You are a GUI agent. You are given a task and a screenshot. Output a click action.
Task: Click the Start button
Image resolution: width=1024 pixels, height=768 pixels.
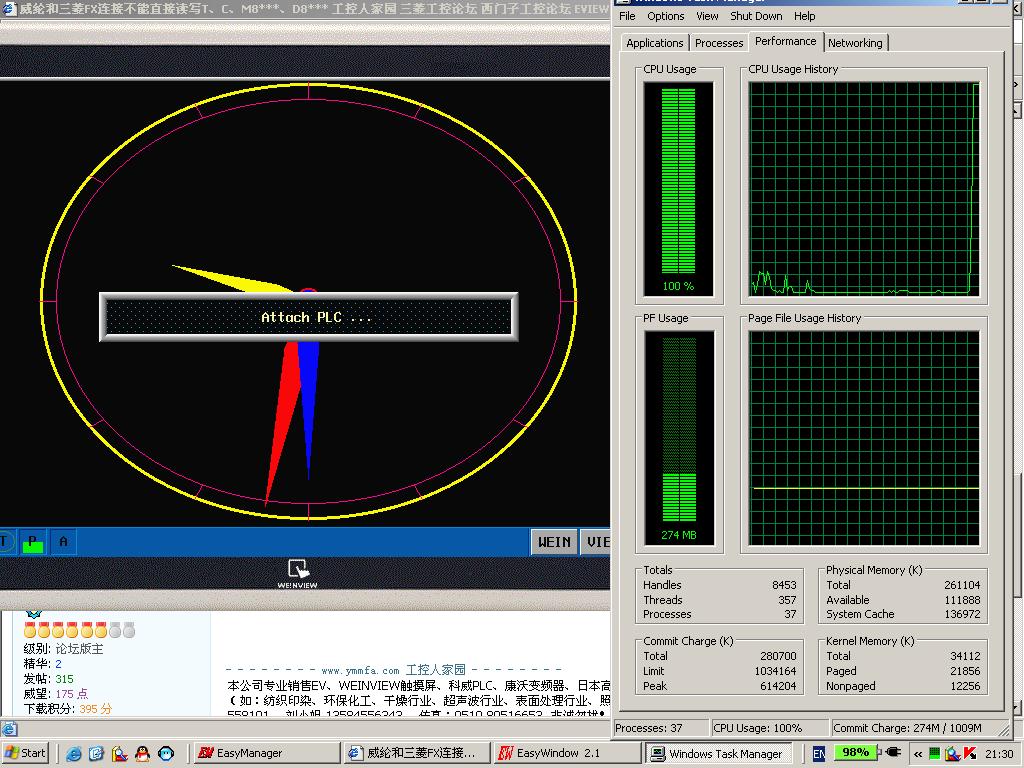point(26,753)
